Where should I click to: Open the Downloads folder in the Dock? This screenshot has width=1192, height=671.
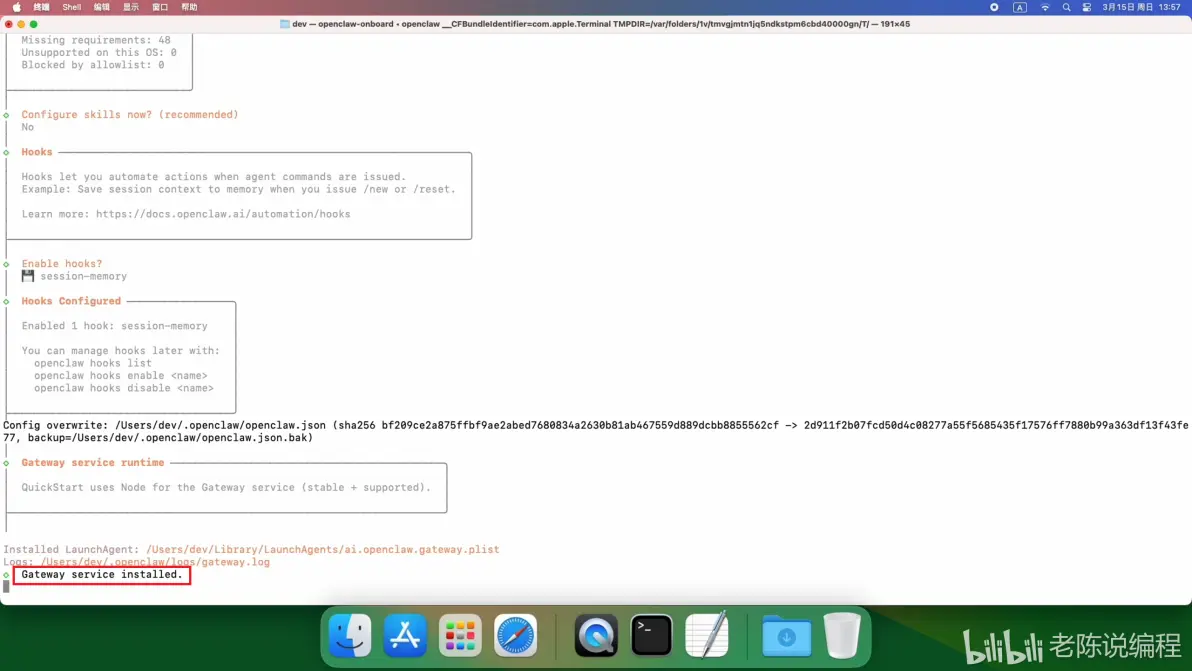[x=787, y=635]
